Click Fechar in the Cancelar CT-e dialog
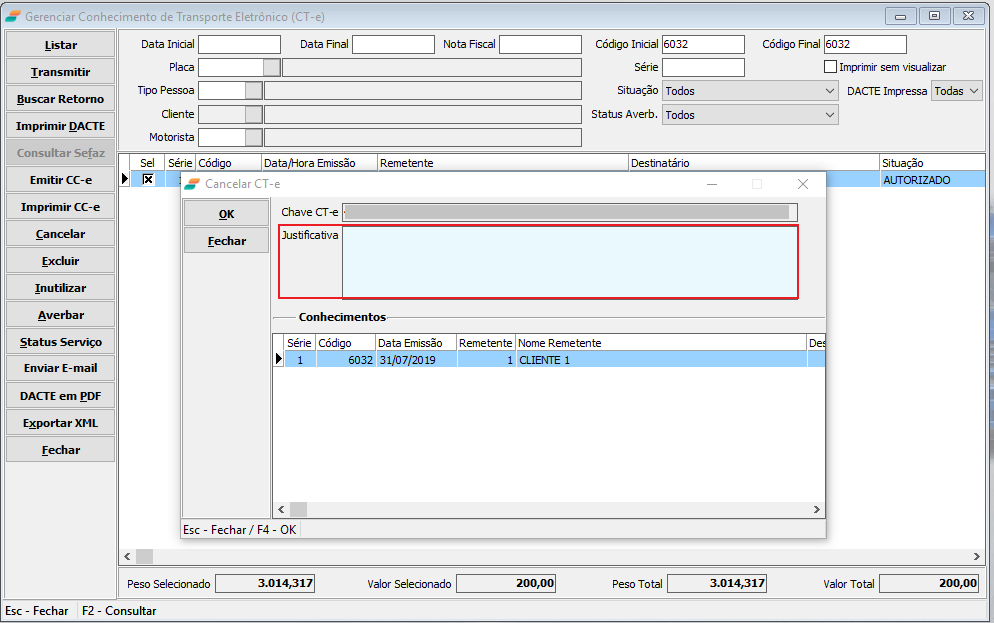The image size is (994, 623). point(227,241)
